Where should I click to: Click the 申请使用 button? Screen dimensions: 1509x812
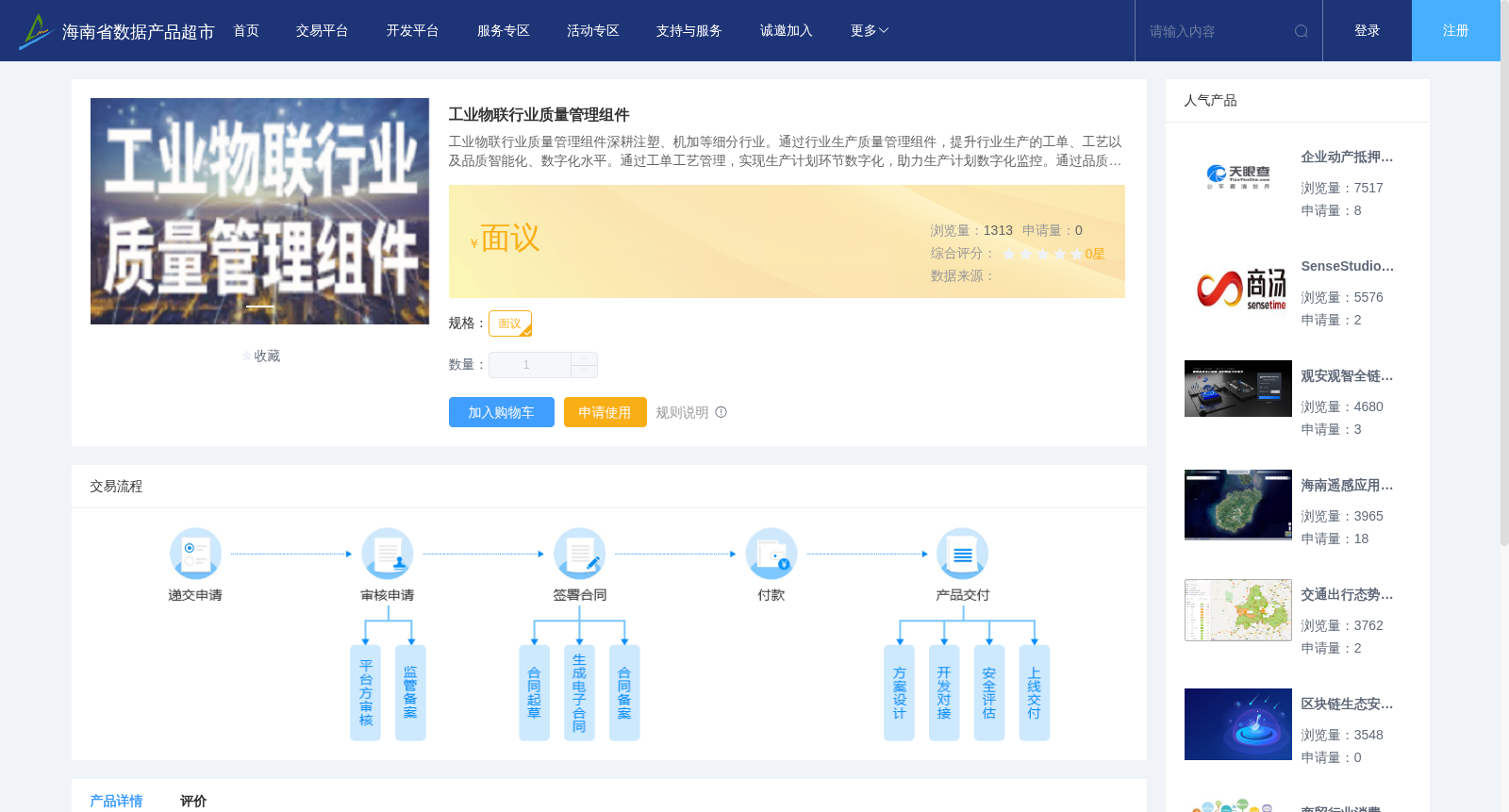click(605, 412)
